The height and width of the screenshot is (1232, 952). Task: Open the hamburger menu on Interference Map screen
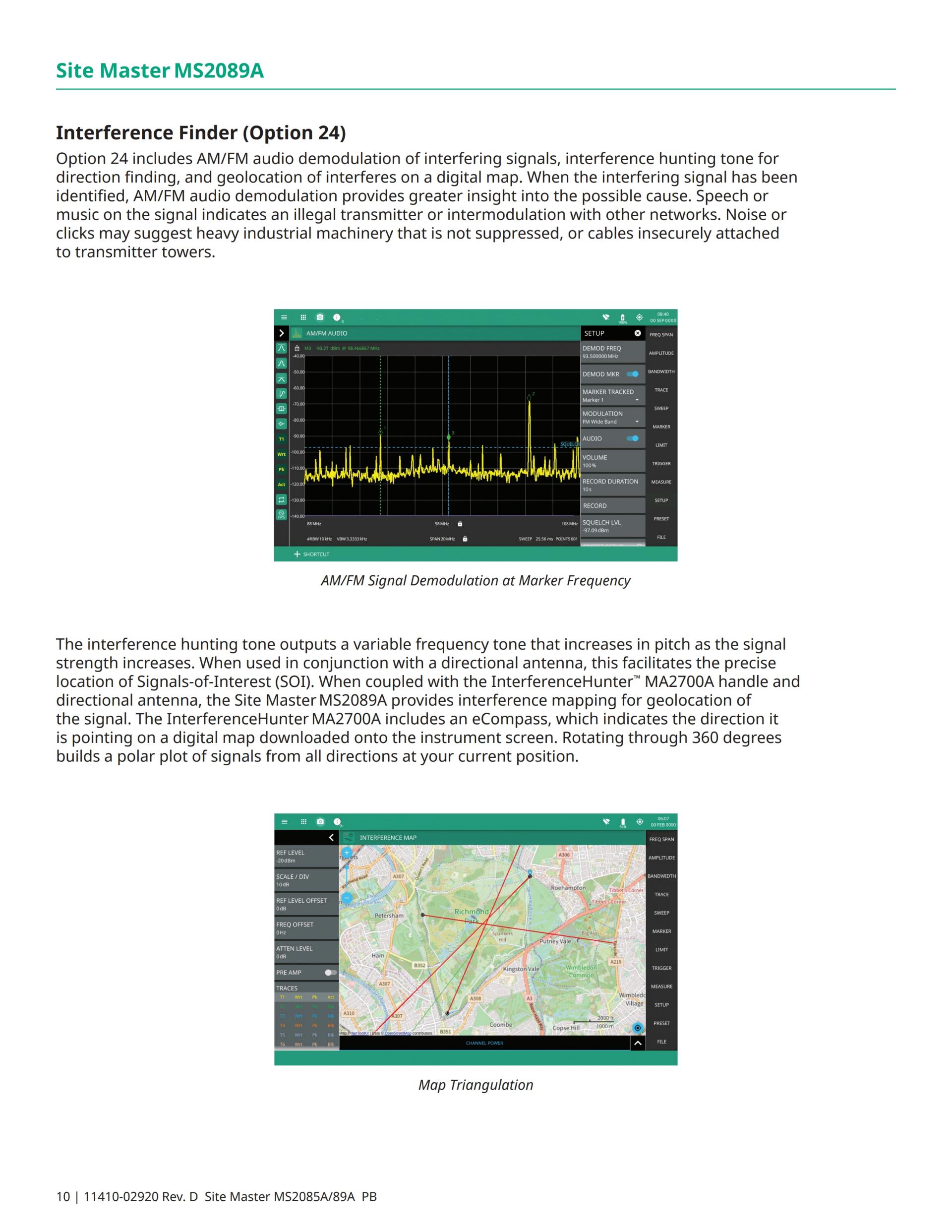pos(284,822)
